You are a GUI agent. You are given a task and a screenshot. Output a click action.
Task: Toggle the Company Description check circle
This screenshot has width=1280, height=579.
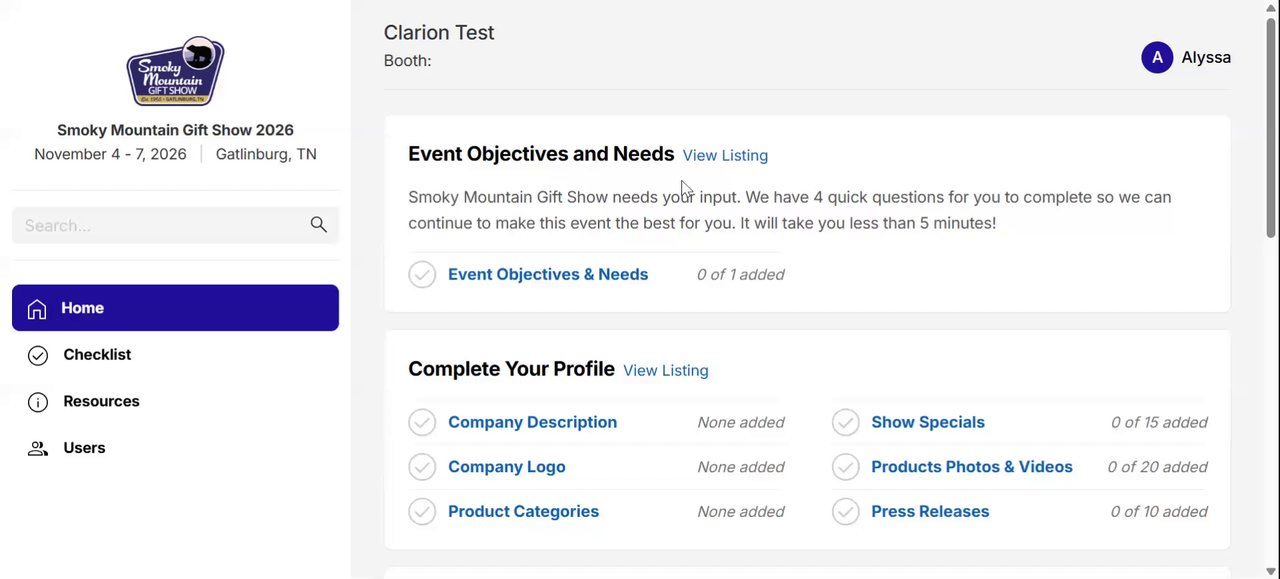pyautogui.click(x=422, y=422)
